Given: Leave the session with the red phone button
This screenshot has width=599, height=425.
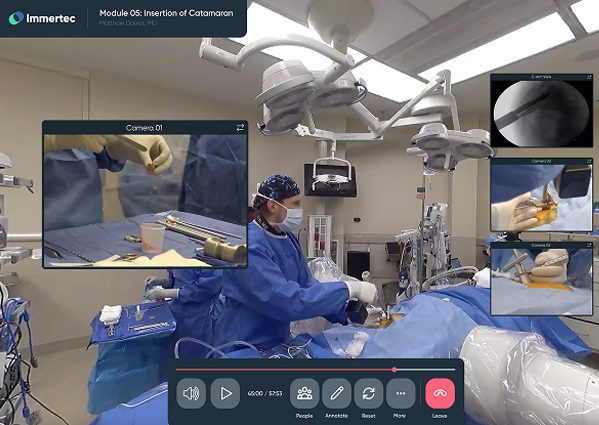Looking at the screenshot, I should [440, 393].
